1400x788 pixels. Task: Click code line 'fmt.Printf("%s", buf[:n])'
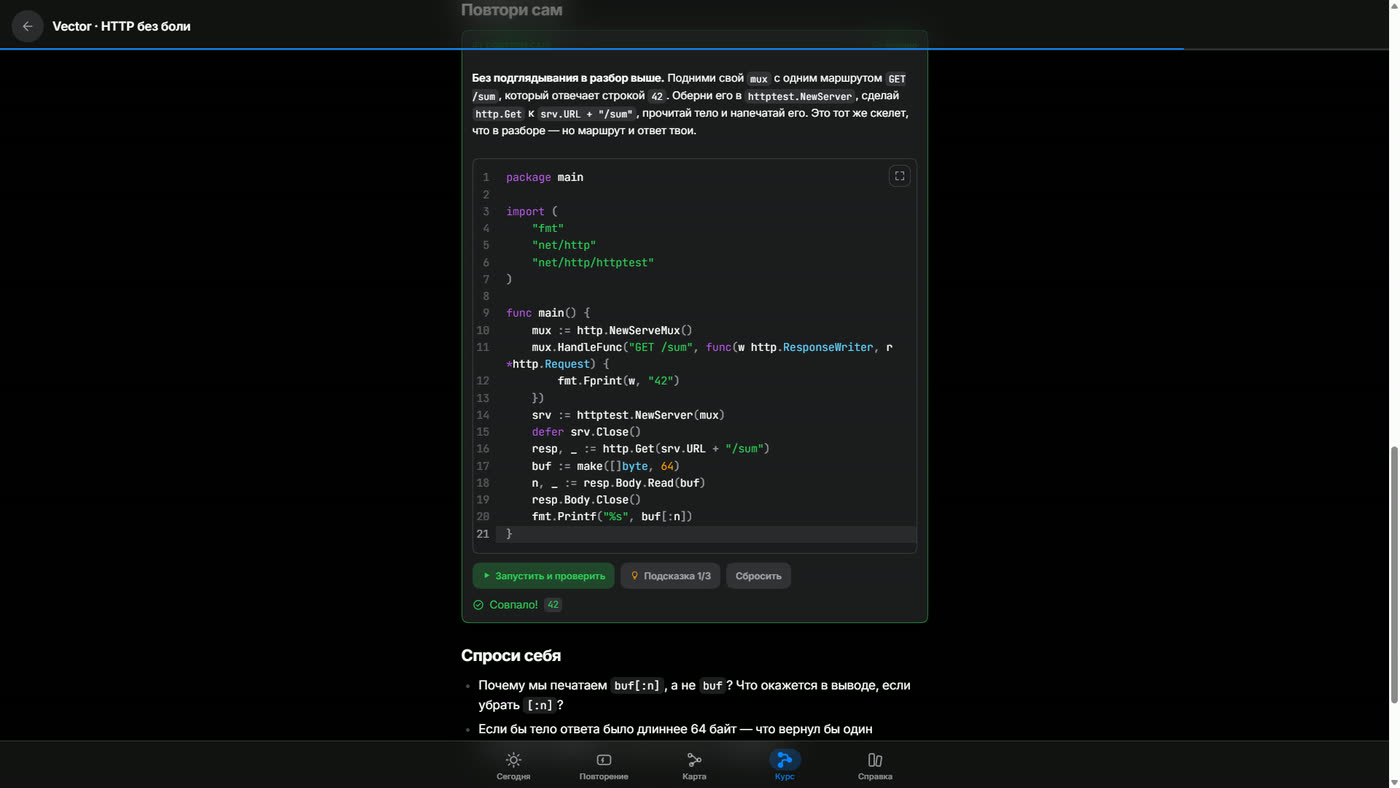612,517
